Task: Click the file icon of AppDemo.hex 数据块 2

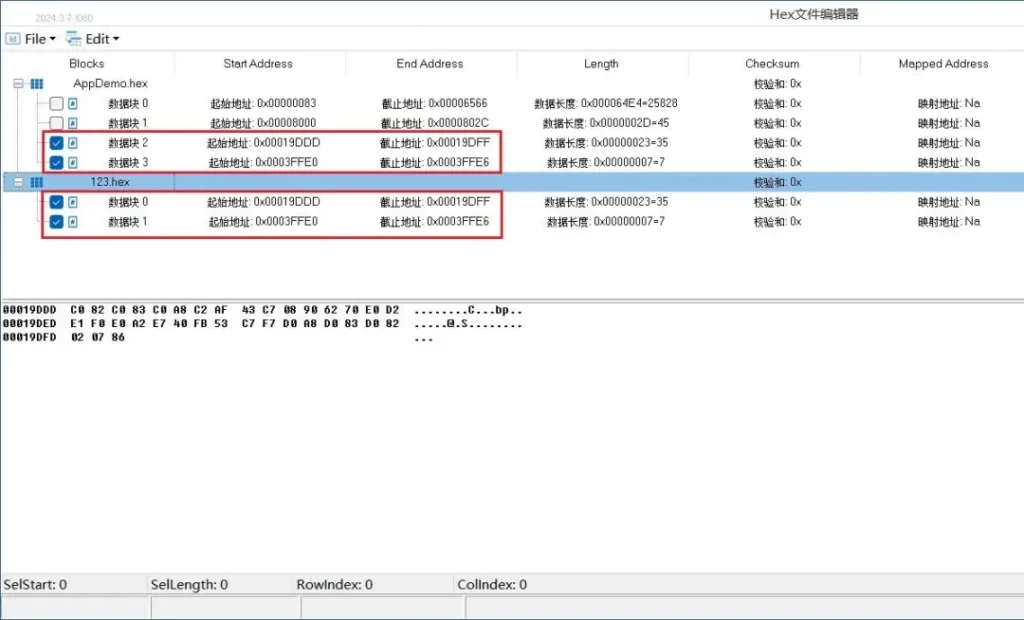Action: 73,143
